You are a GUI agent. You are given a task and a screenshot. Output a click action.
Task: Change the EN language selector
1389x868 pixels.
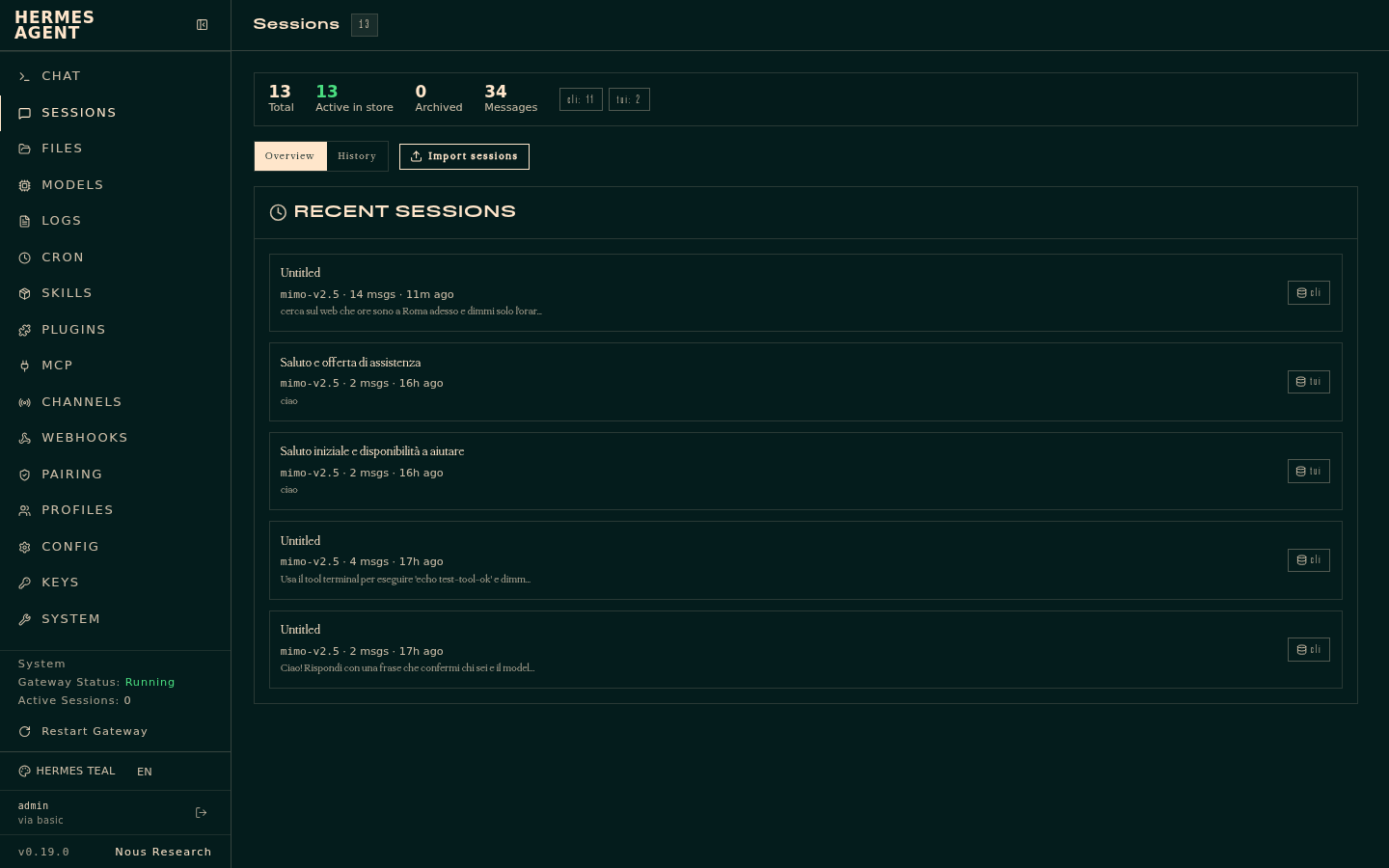tap(145, 772)
